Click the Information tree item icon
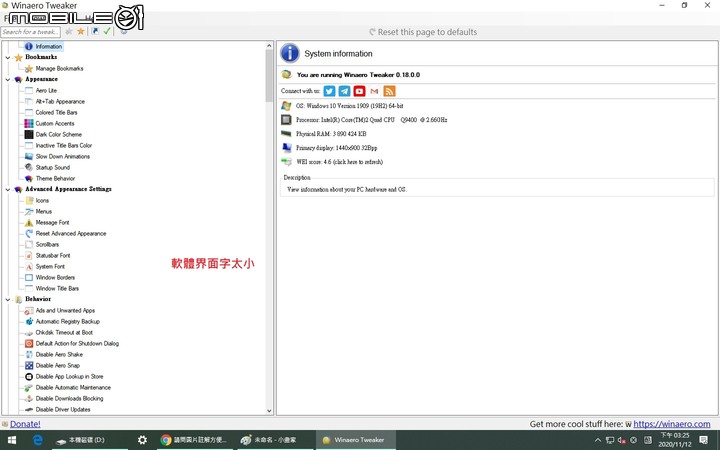 (29, 46)
